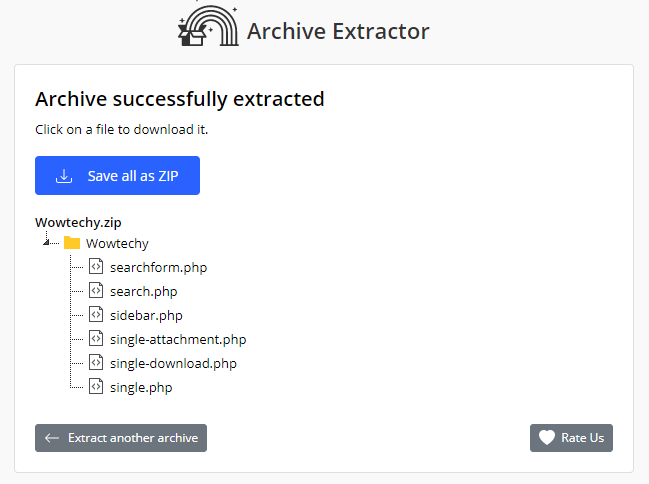Image resolution: width=649 pixels, height=484 pixels.
Task: Select the Wowtechy folder name
Action: 117,243
